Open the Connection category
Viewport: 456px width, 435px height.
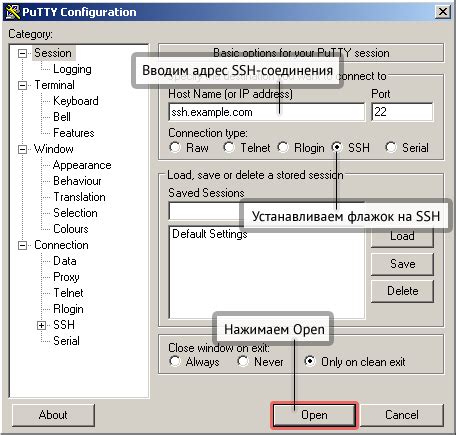coord(61,245)
